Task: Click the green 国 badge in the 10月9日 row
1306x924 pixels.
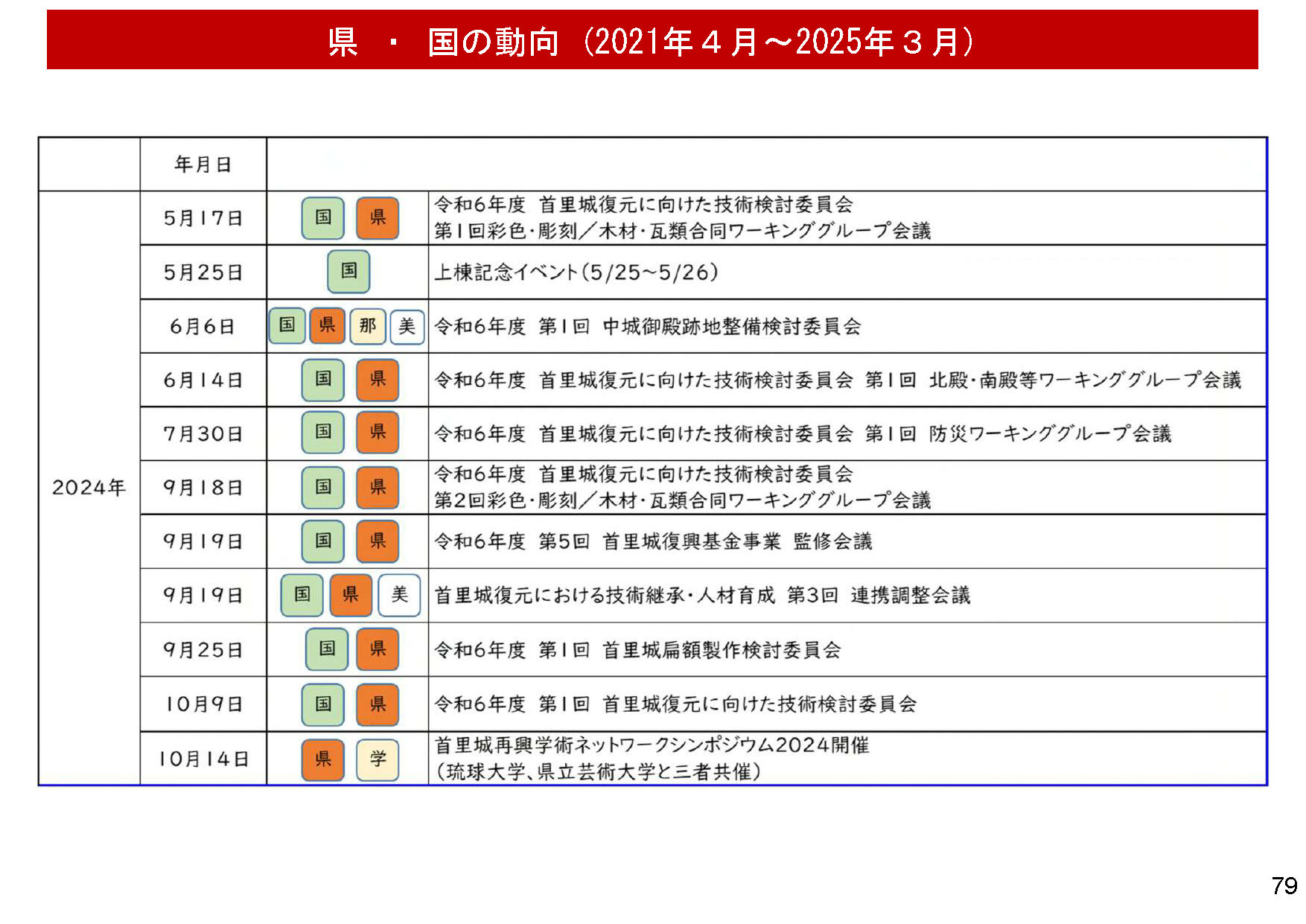Action: pyautogui.click(x=322, y=704)
